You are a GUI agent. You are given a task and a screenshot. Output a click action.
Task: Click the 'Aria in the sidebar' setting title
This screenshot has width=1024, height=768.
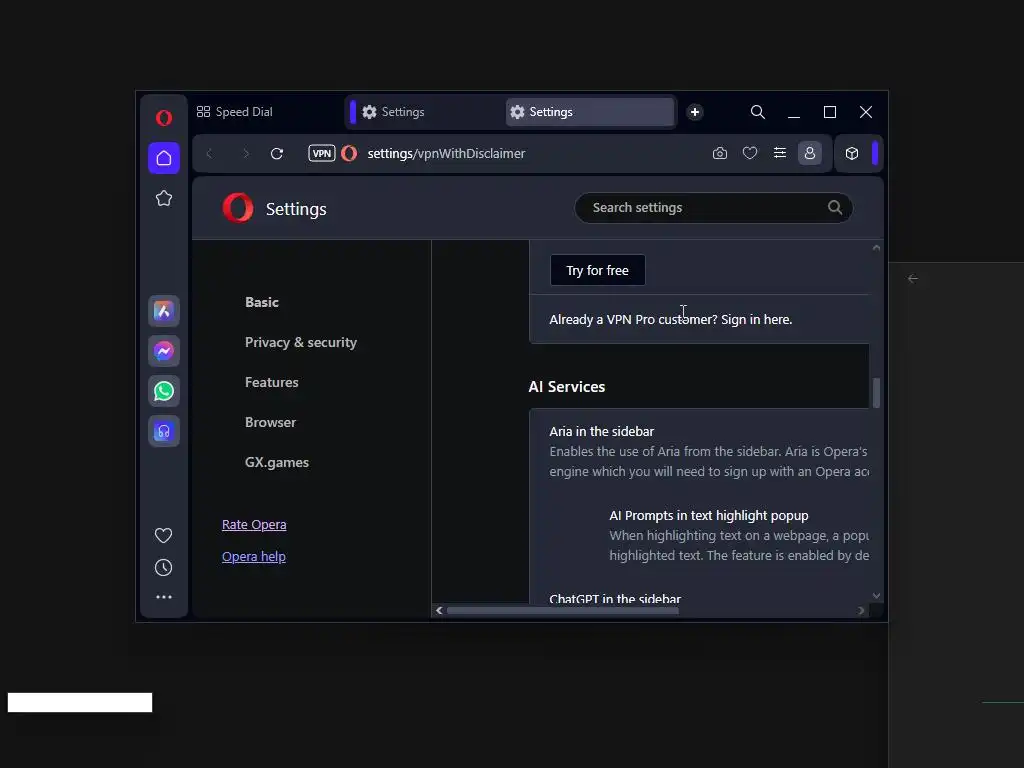[601, 432]
